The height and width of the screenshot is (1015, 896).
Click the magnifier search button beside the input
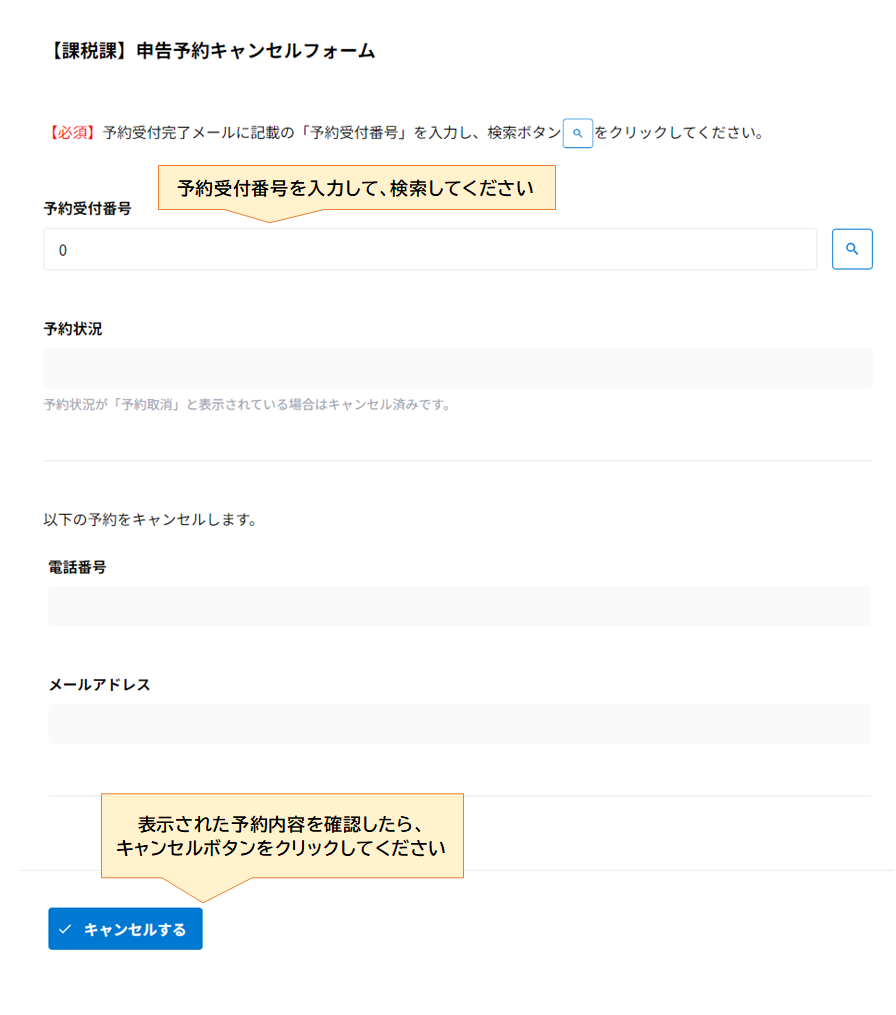pos(852,249)
